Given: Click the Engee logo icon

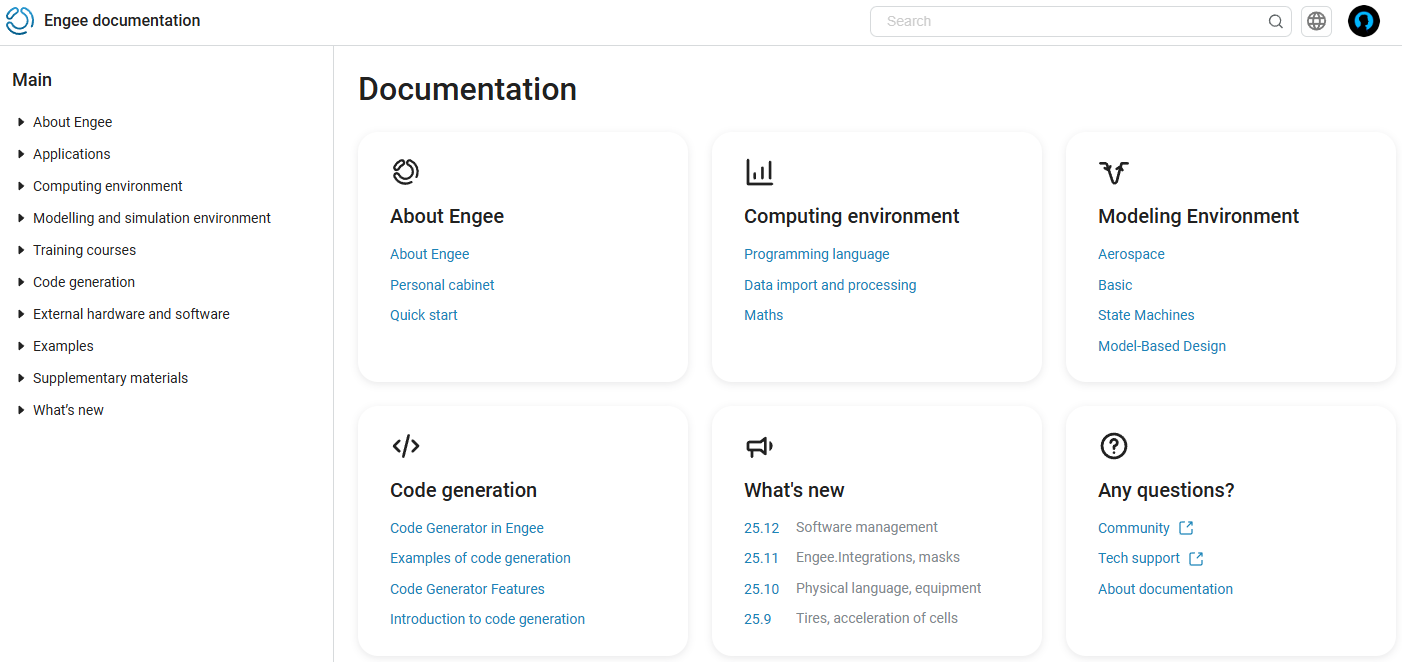Looking at the screenshot, I should (x=19, y=20).
